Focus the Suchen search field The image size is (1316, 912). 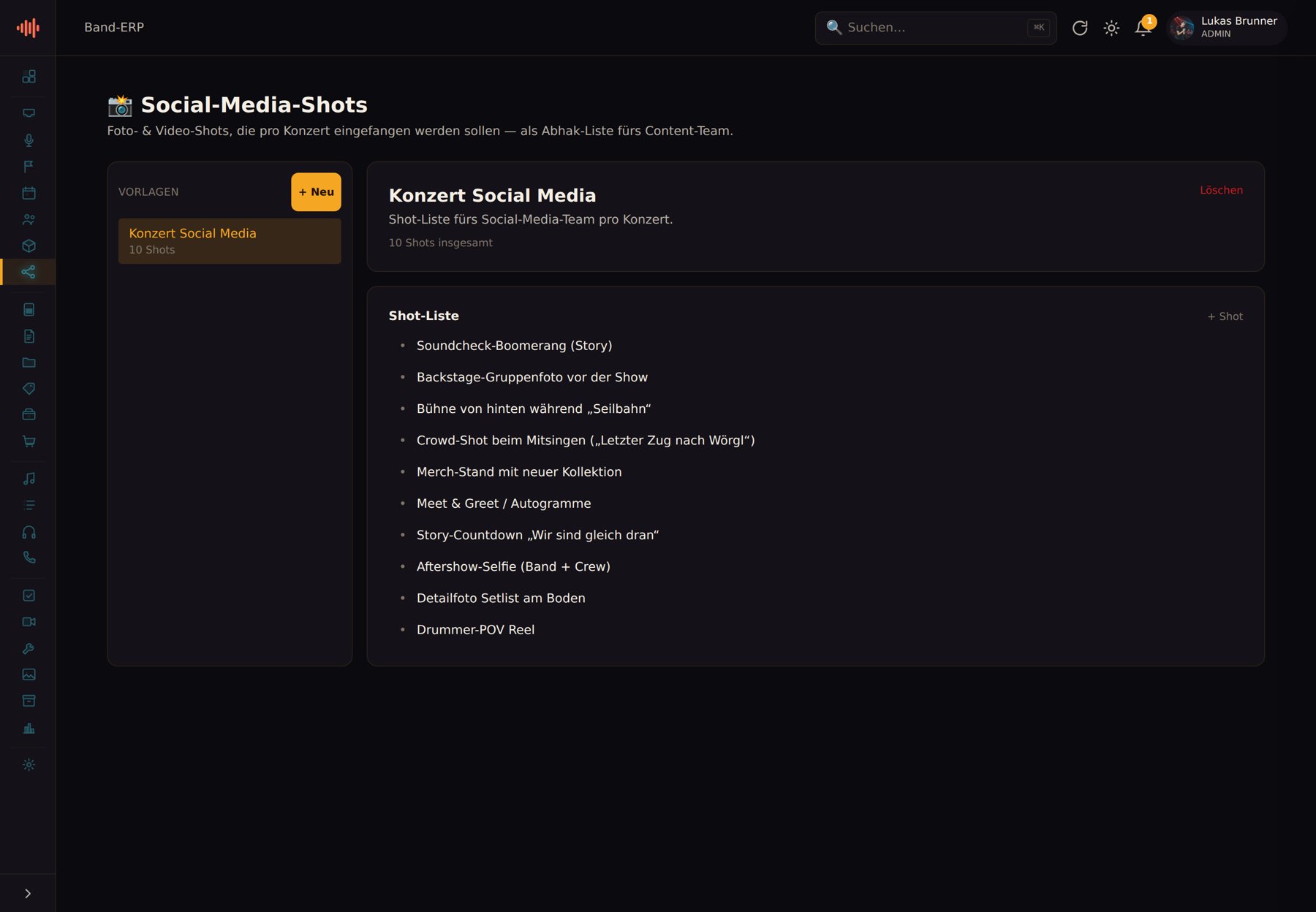tap(936, 28)
